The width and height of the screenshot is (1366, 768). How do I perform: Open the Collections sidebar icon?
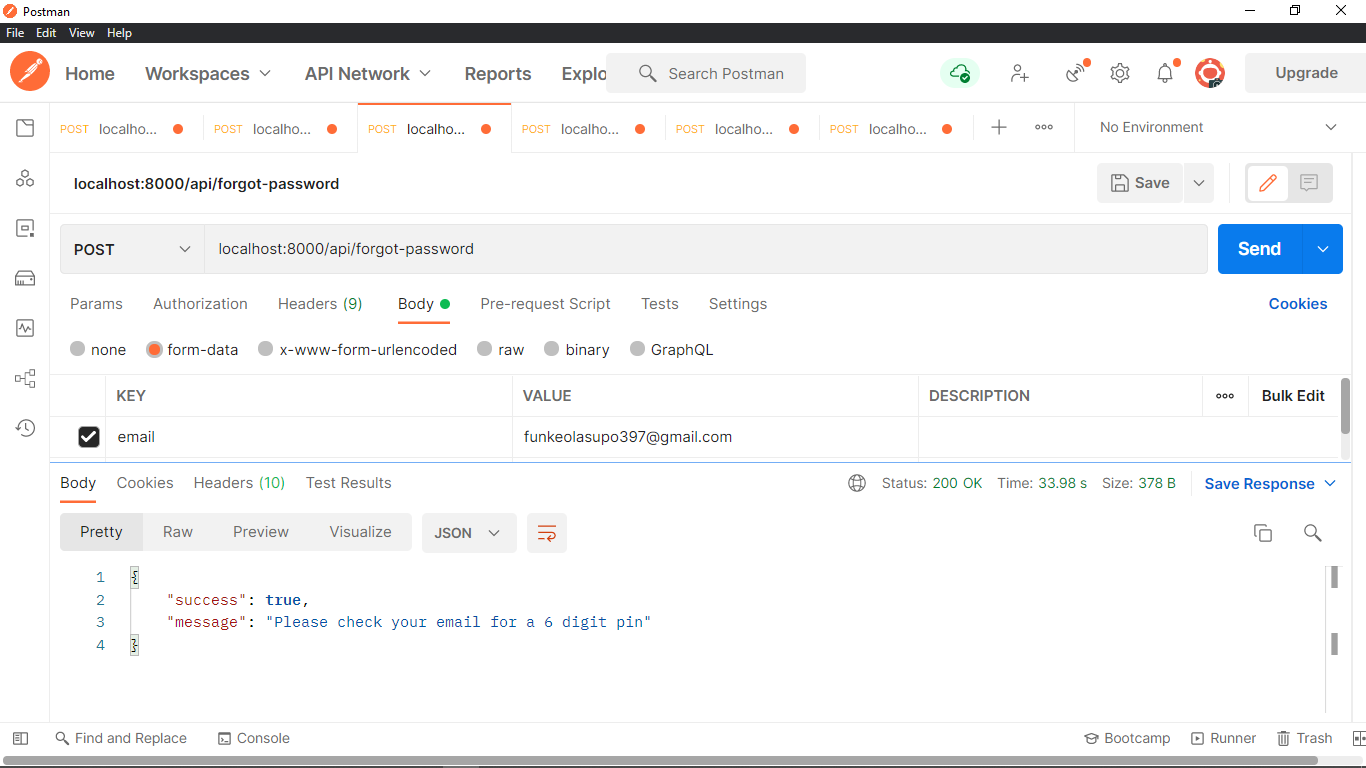tap(25, 128)
